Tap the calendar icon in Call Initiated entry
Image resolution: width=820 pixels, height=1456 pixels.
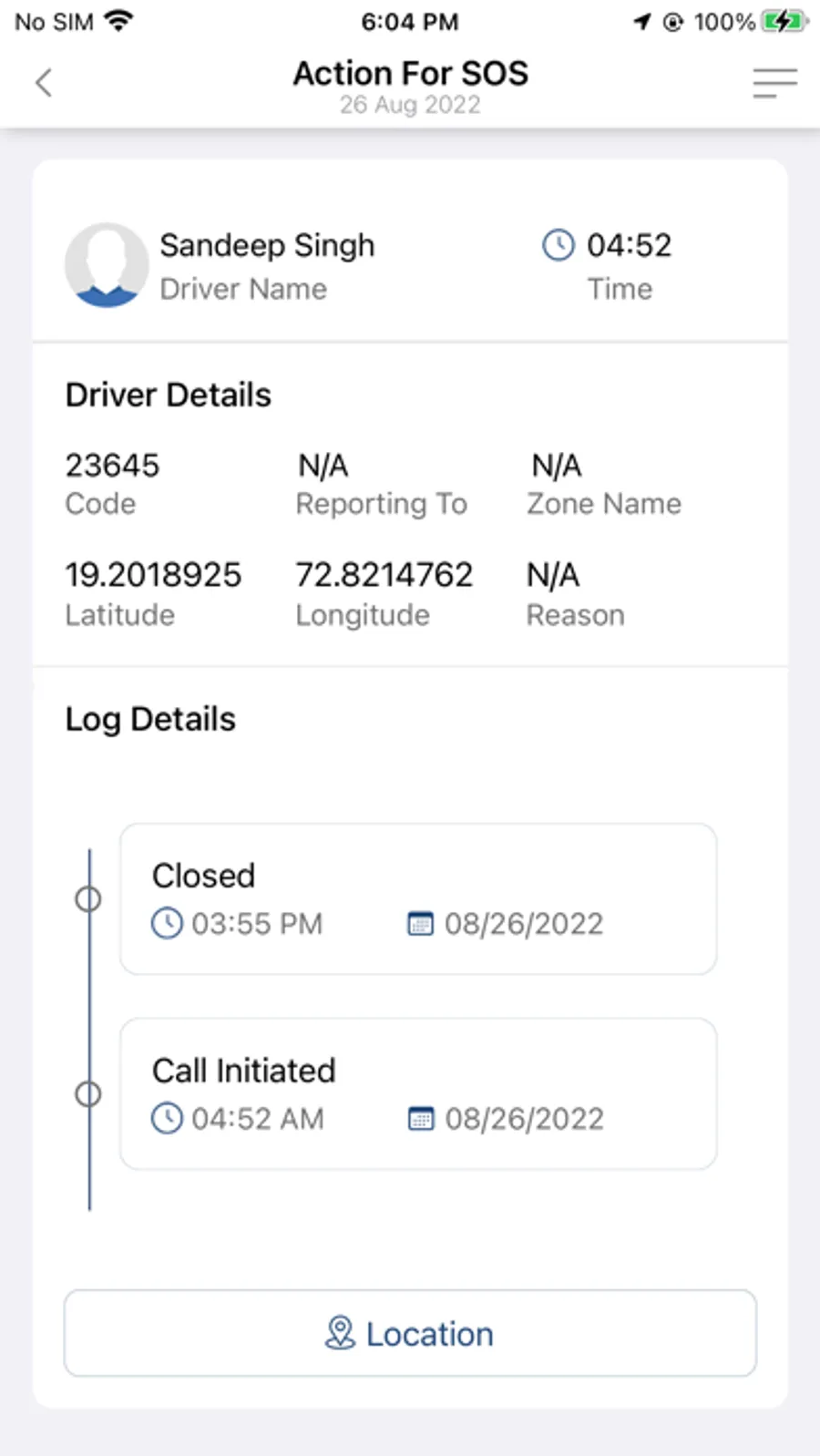(420, 1118)
